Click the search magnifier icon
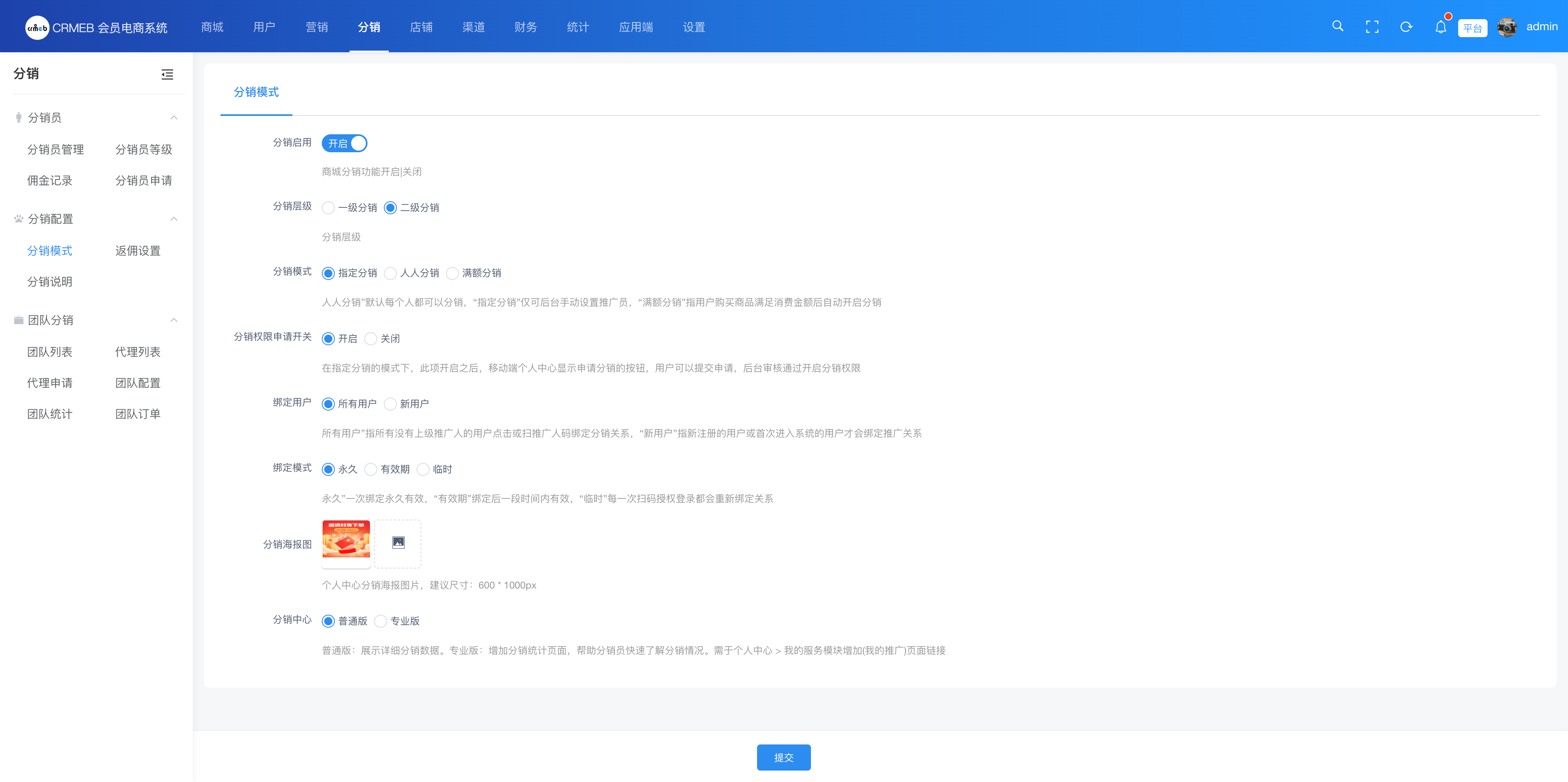1568x782 pixels. (1337, 26)
